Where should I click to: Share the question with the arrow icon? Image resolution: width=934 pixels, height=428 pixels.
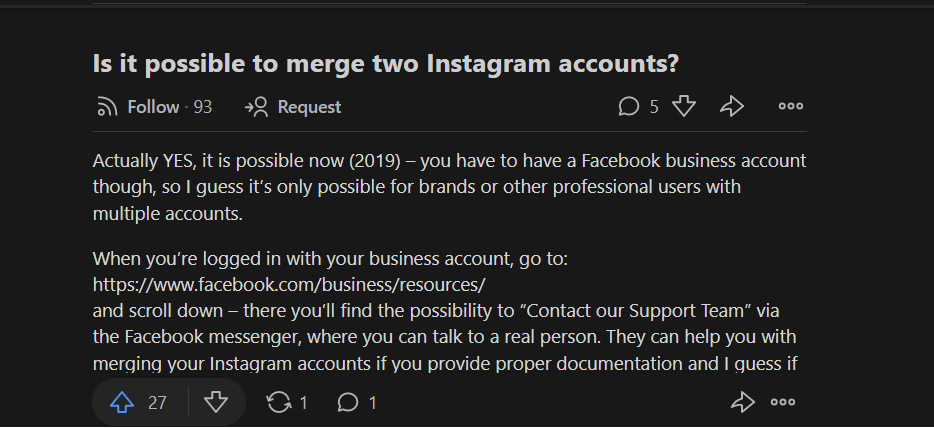731,107
